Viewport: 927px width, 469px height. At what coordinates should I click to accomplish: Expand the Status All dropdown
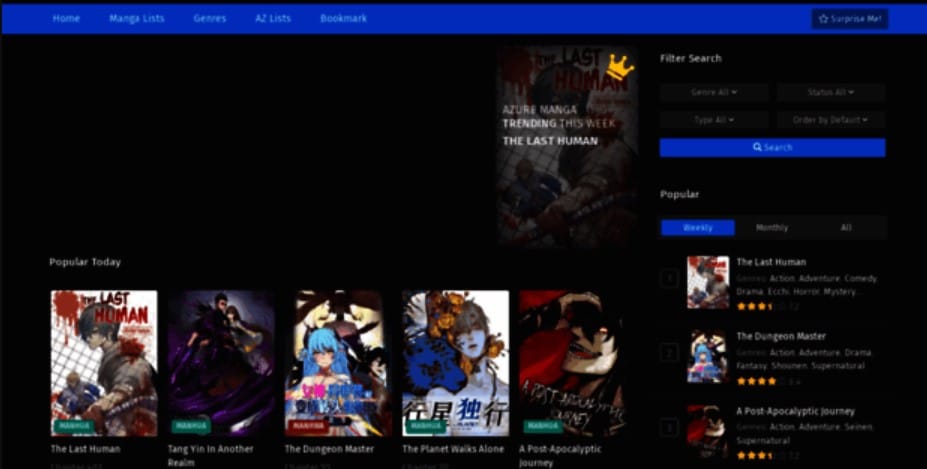tap(831, 92)
